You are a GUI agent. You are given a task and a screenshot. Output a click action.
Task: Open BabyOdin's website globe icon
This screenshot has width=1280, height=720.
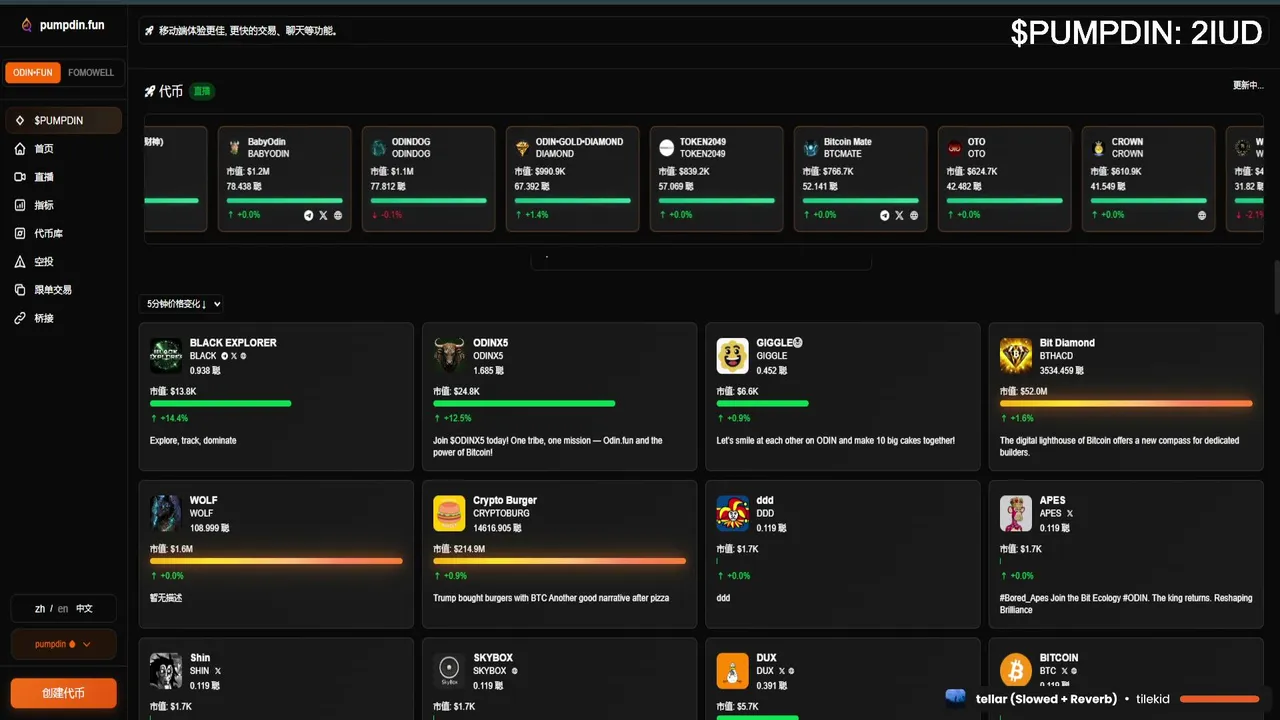338,215
